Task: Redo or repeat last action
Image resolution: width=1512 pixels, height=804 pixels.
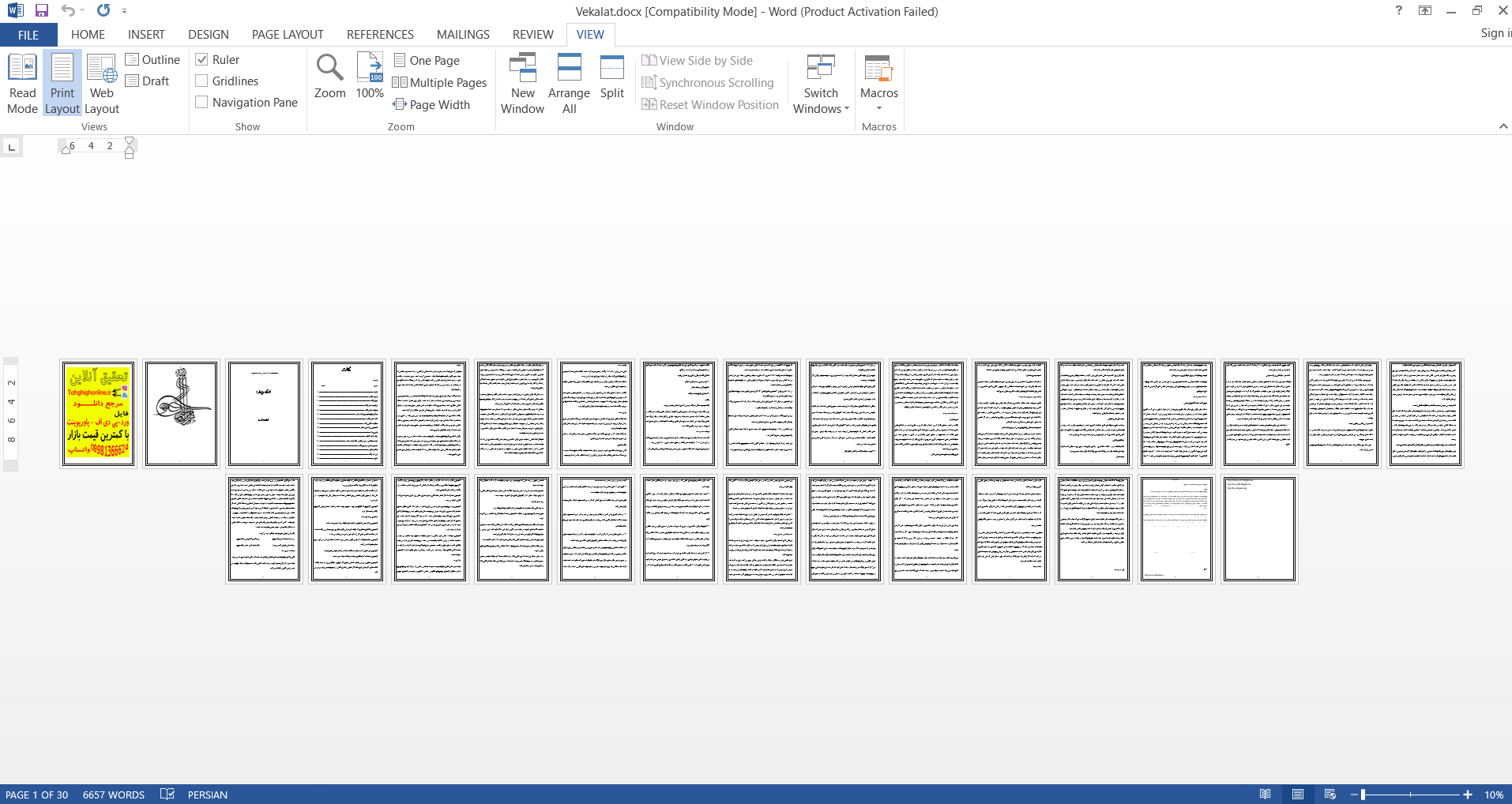Action: (103, 11)
